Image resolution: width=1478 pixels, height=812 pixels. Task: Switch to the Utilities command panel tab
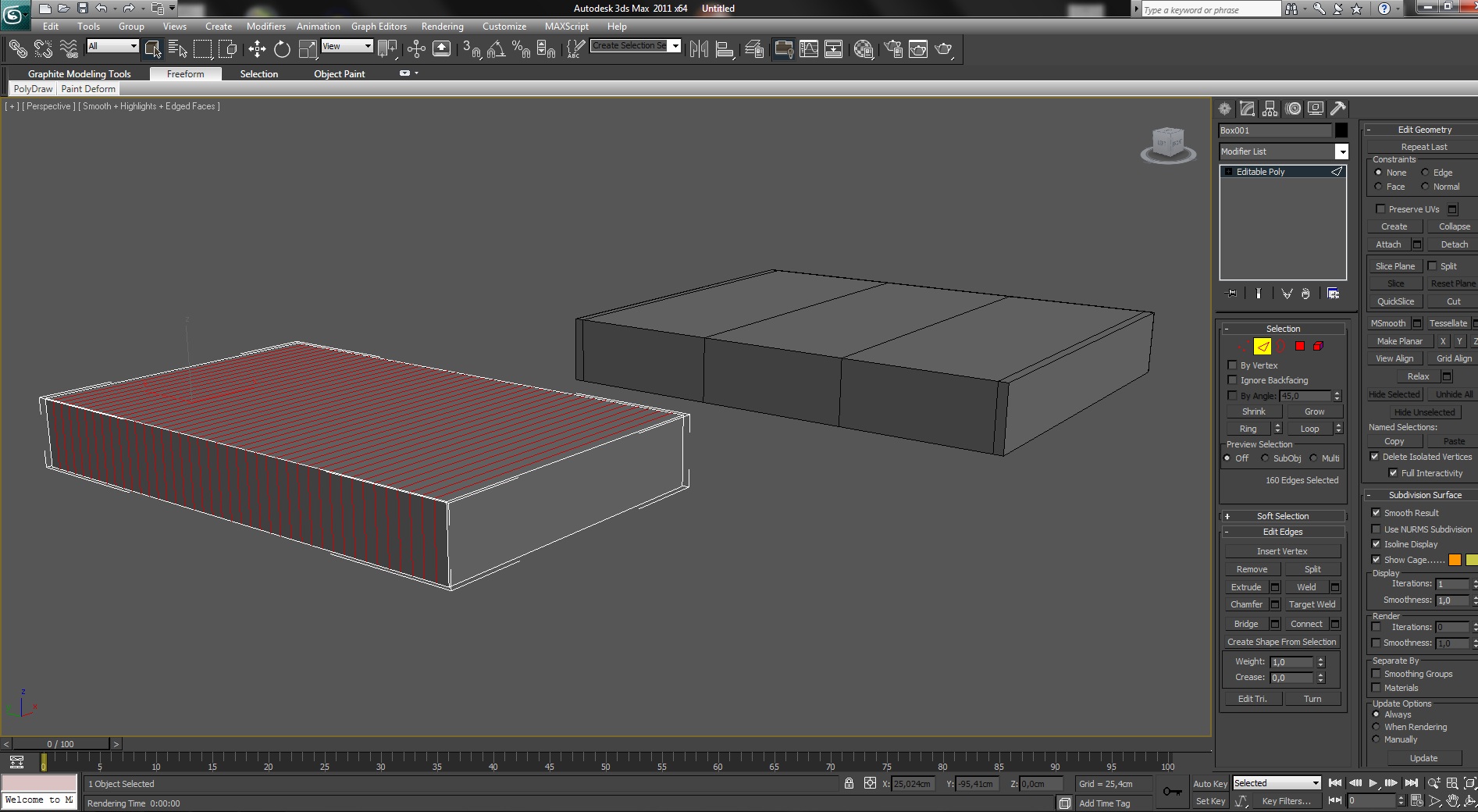point(1338,109)
